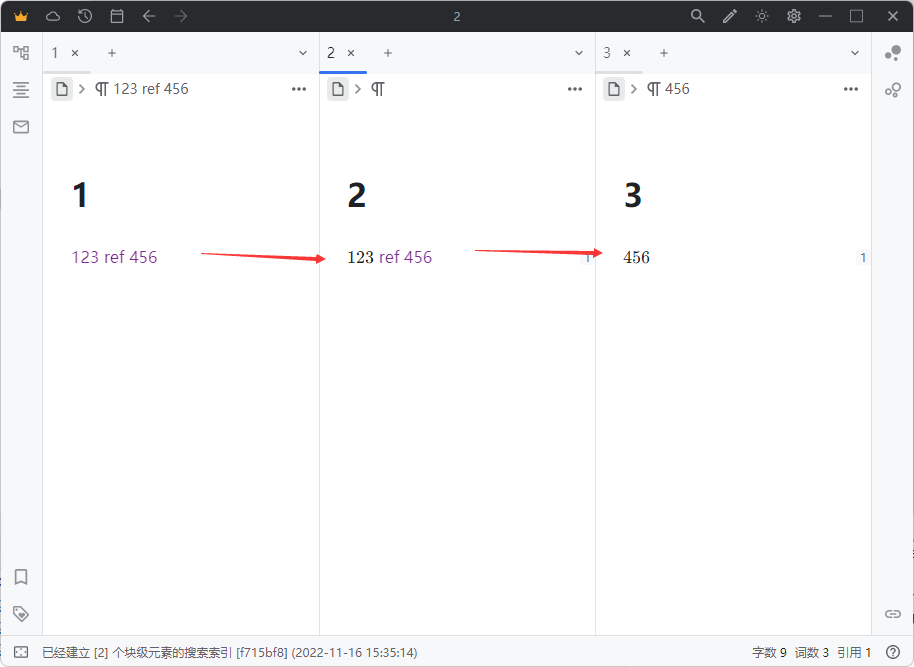Click reference count '引用 1' in status bar
Screen dimensions: 914x667
[854, 652]
